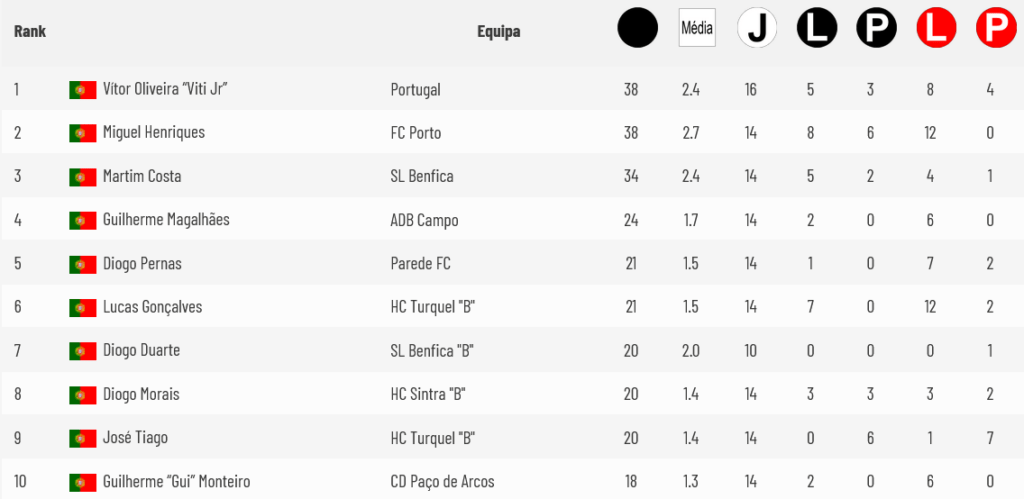This screenshot has width=1024, height=499.
Task: Click the white J circle header icon
Action: [x=757, y=28]
